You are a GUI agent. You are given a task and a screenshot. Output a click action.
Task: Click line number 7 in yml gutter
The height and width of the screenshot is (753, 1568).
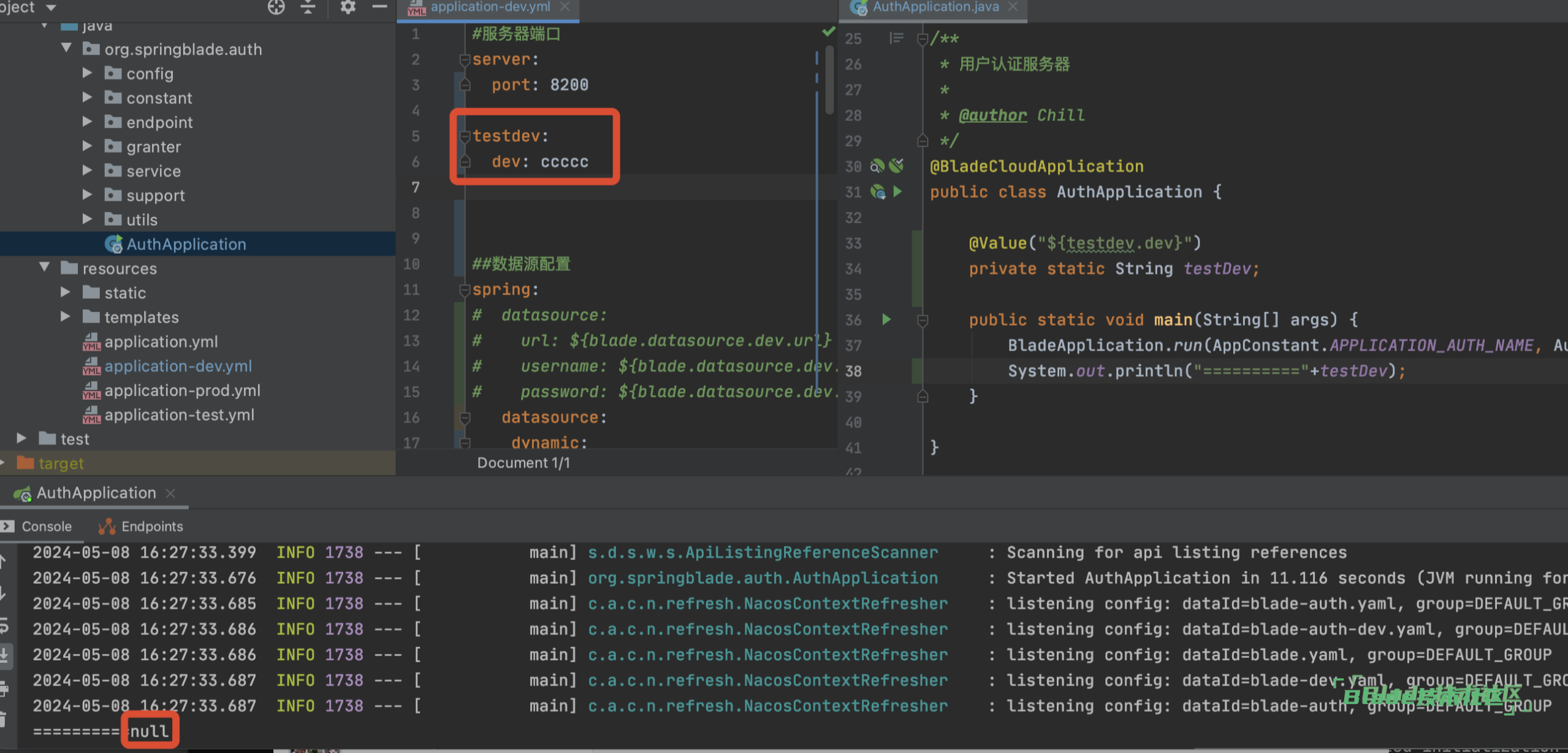(416, 187)
